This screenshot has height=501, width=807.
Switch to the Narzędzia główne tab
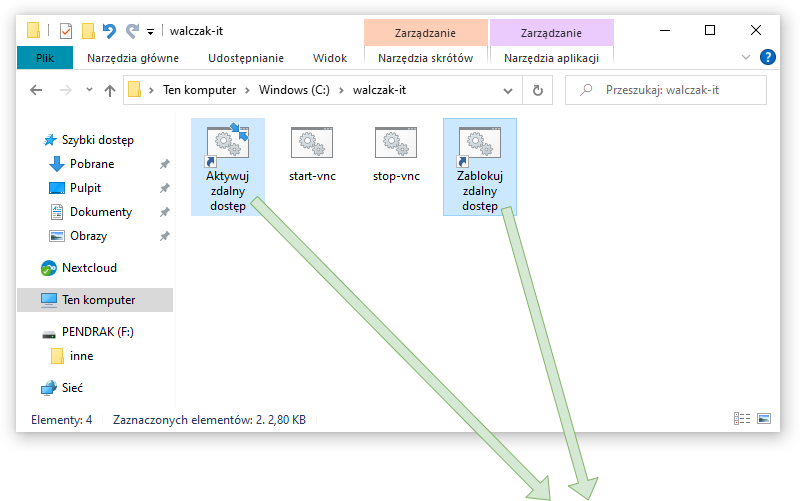coord(133,58)
